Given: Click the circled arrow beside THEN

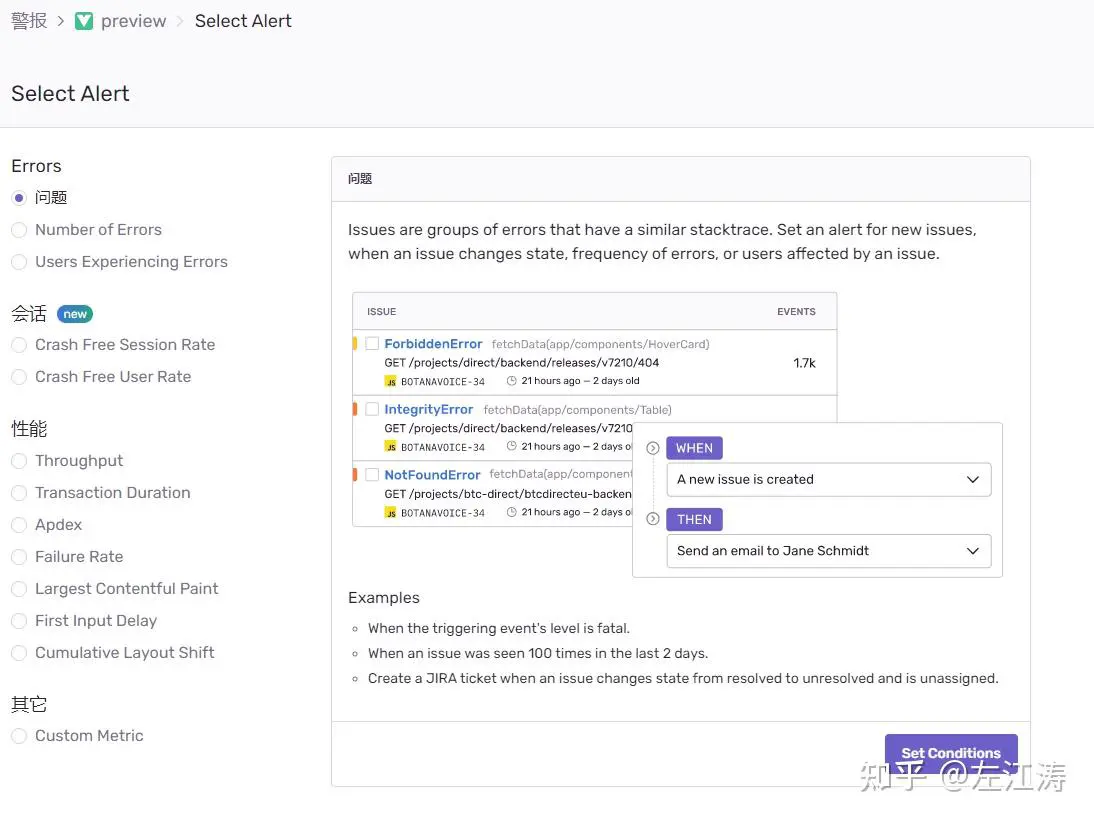Looking at the screenshot, I should (x=653, y=519).
